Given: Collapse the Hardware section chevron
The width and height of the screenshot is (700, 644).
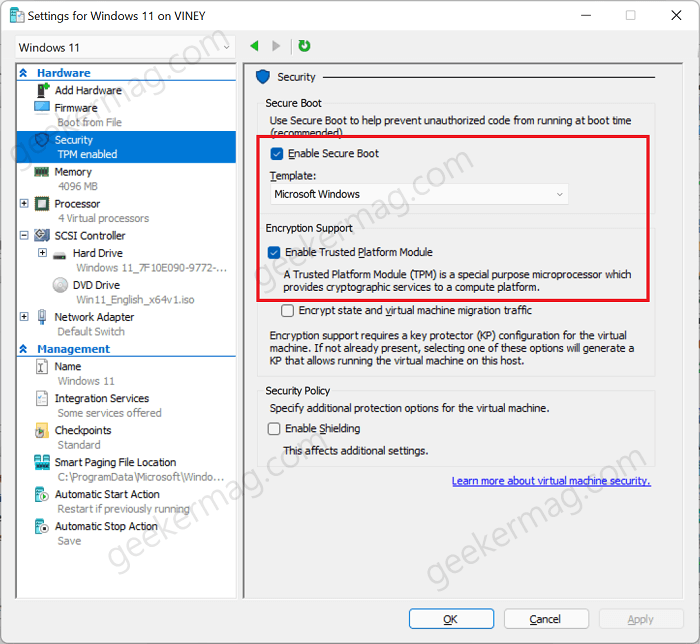Looking at the screenshot, I should tap(23, 73).
